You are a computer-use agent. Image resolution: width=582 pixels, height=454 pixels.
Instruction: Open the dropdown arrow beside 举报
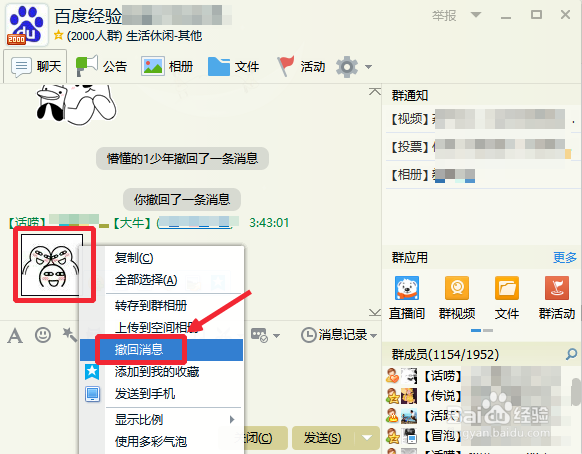pos(475,15)
